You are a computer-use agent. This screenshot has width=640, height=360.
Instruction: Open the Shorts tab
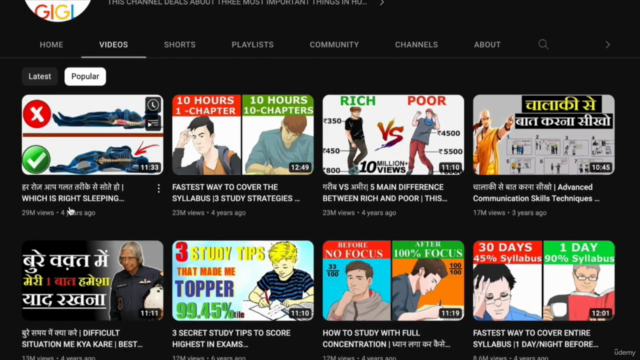[x=180, y=45]
